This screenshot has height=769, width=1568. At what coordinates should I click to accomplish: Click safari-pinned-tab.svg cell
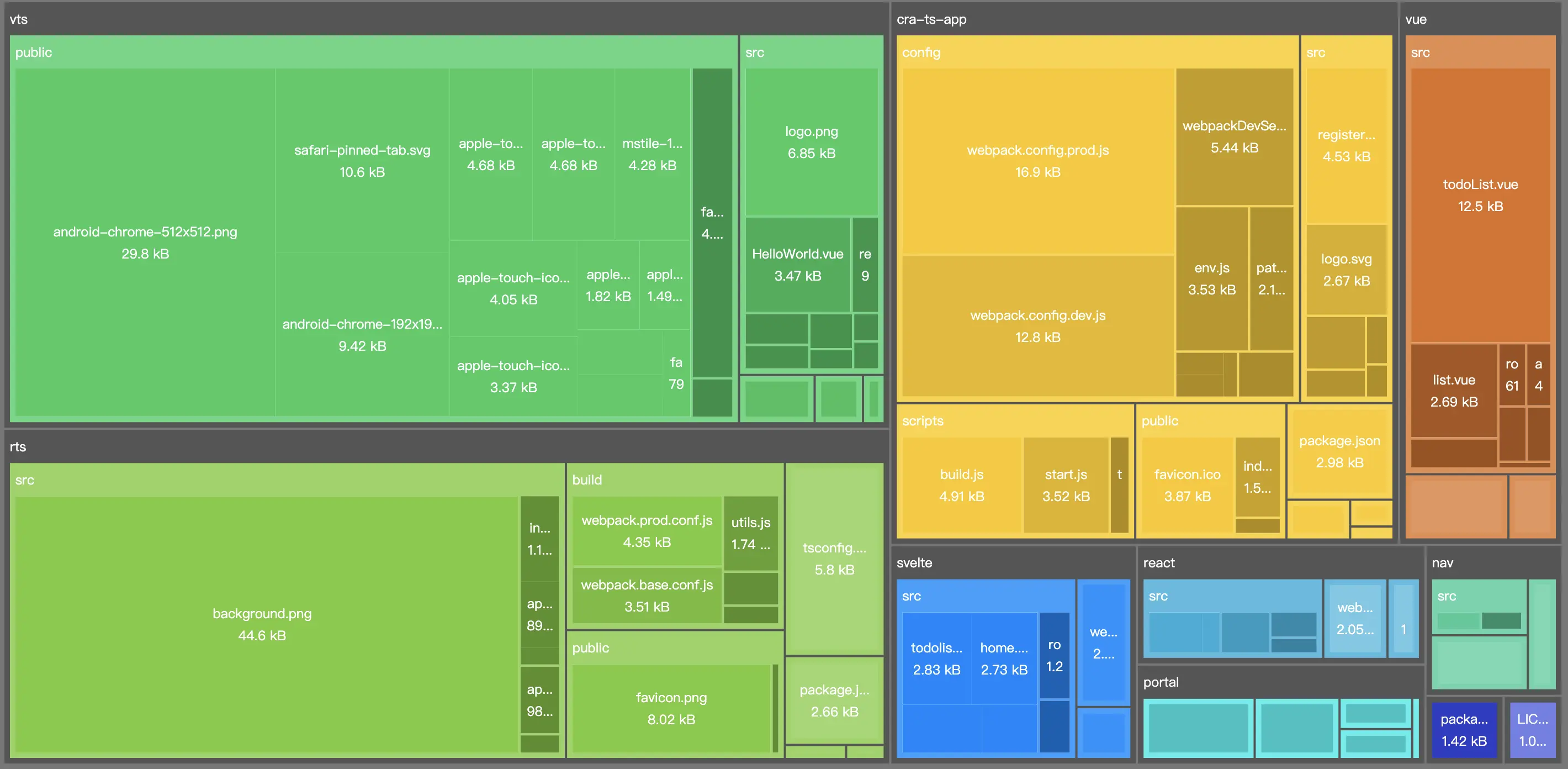362,161
